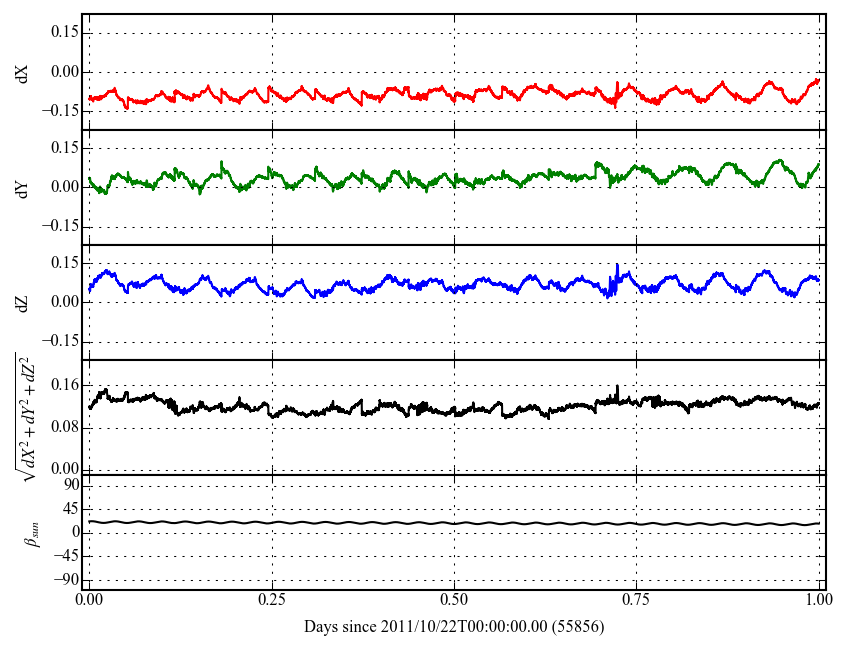The width and height of the screenshot is (848, 650).
Task: Click the -90 tick label in beta panel
Action: click(x=62, y=579)
